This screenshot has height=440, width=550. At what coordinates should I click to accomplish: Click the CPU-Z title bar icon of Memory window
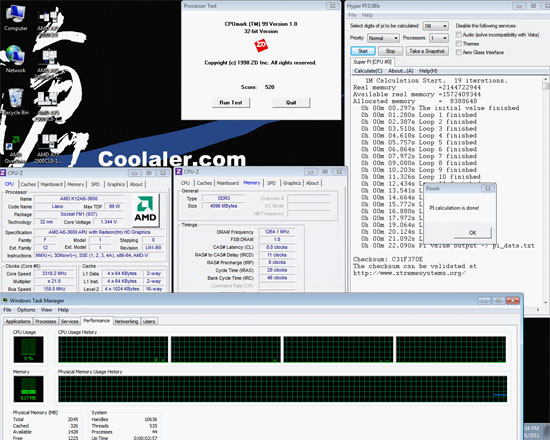179,171
